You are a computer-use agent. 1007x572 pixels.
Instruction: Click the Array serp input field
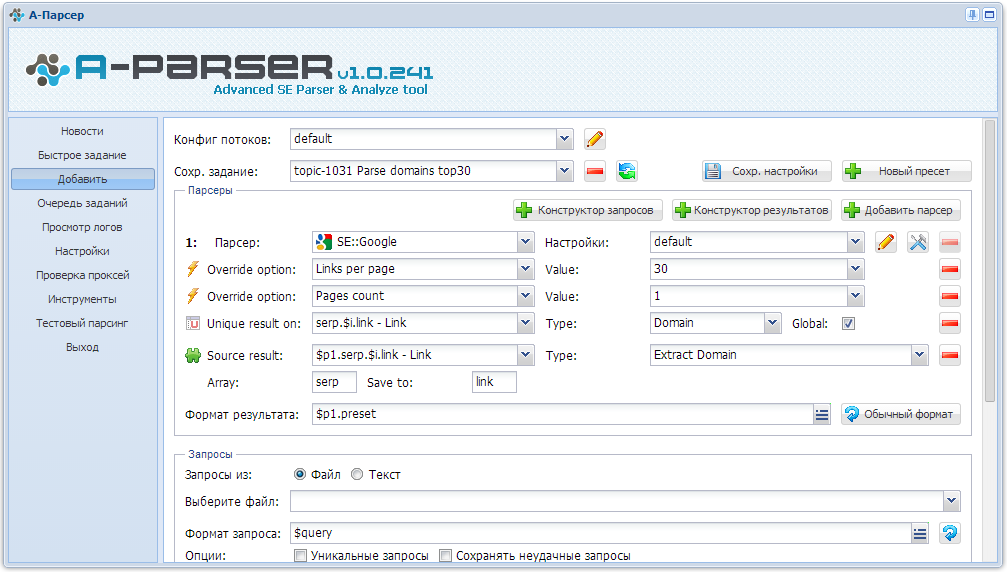tap(334, 382)
